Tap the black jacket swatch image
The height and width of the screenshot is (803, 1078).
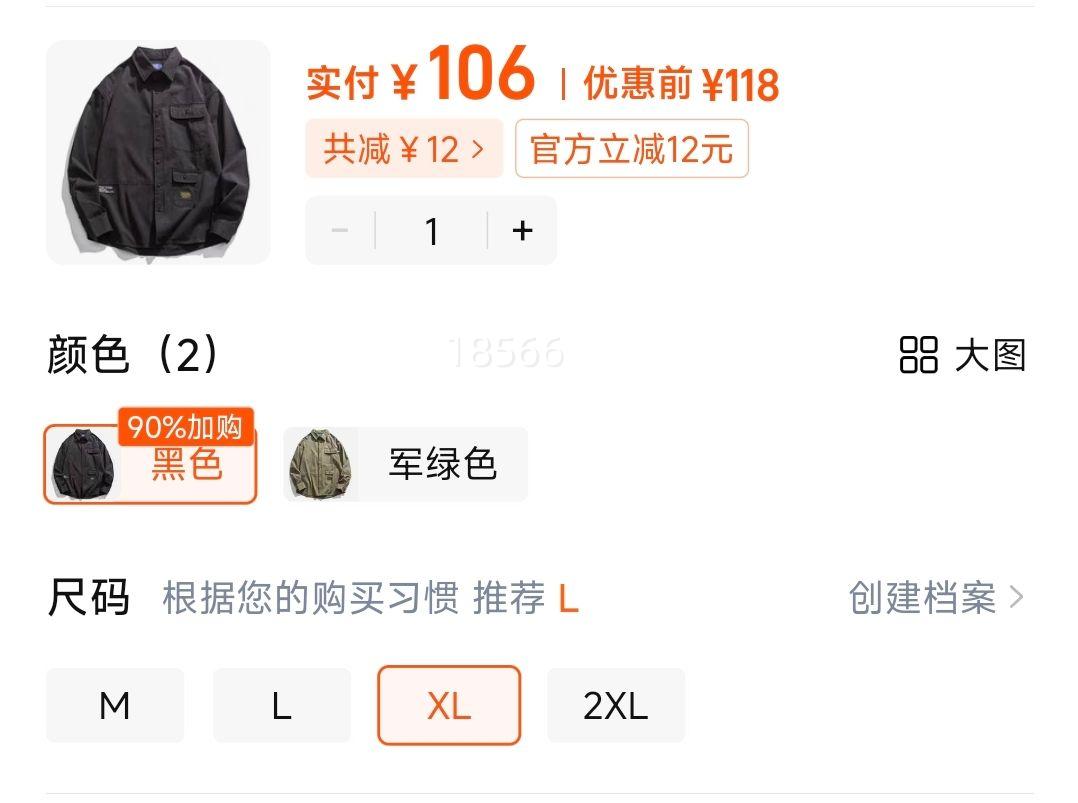click(84, 464)
